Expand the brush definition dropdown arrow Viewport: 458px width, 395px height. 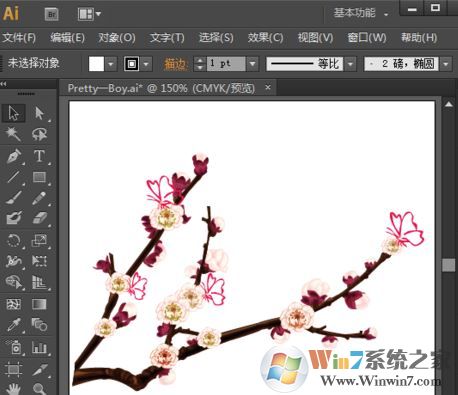446,63
